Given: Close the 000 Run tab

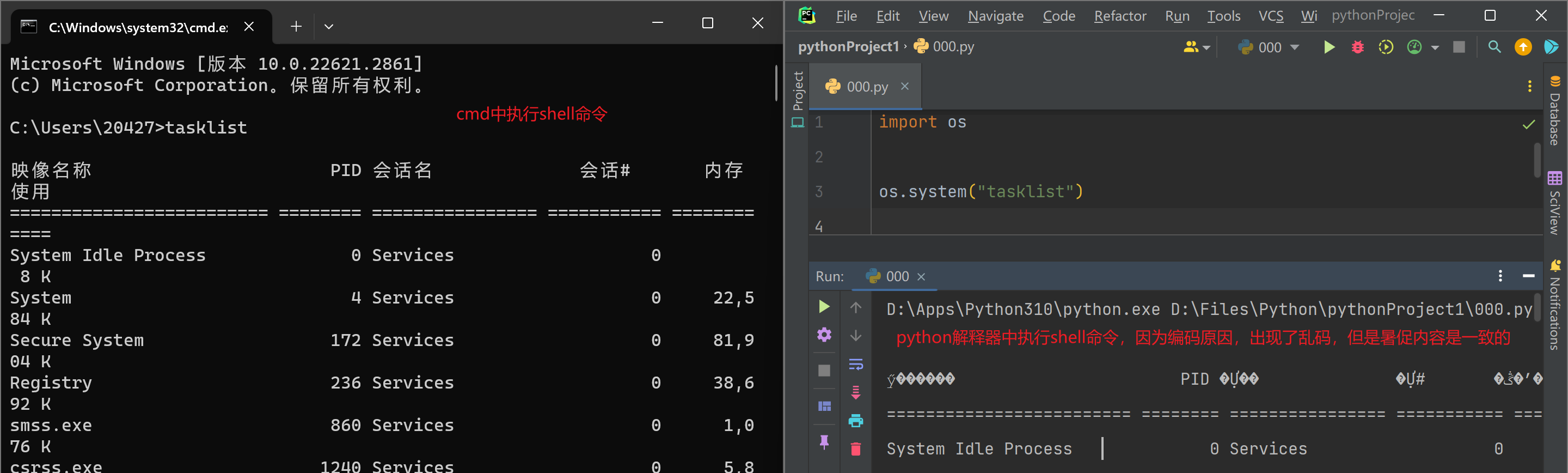Looking at the screenshot, I should click(921, 277).
